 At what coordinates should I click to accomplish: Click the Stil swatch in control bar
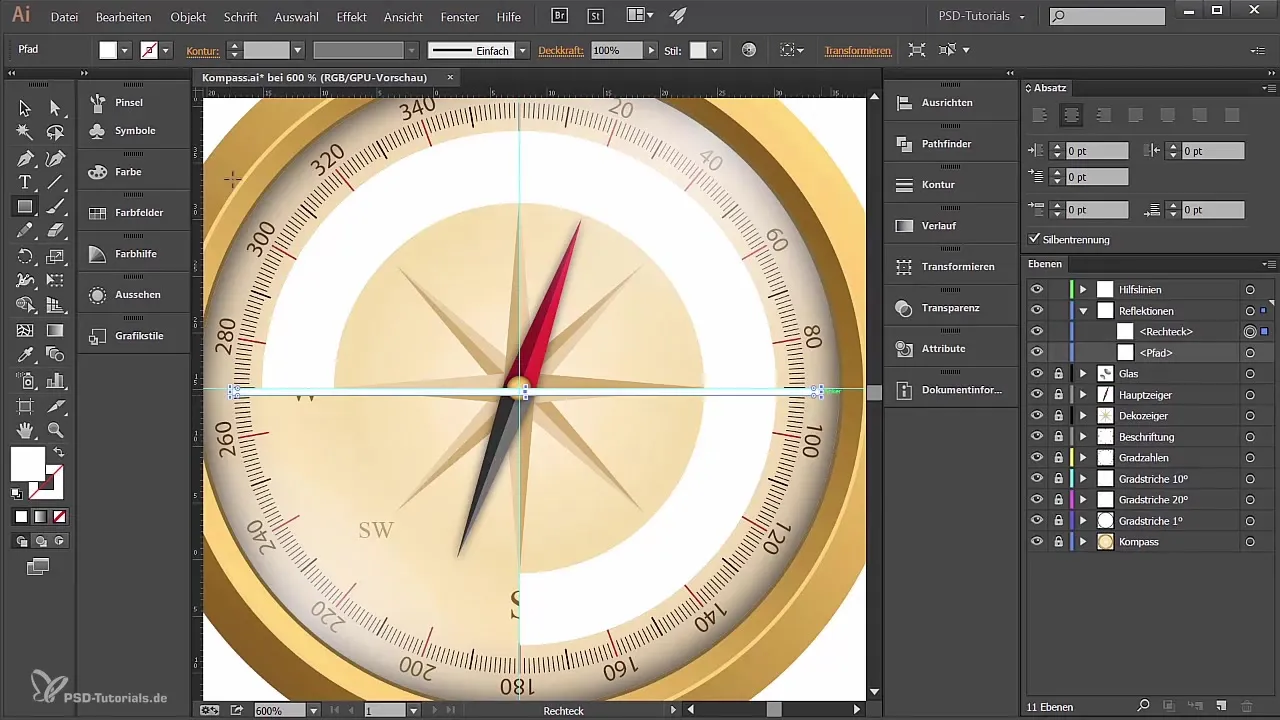(698, 50)
